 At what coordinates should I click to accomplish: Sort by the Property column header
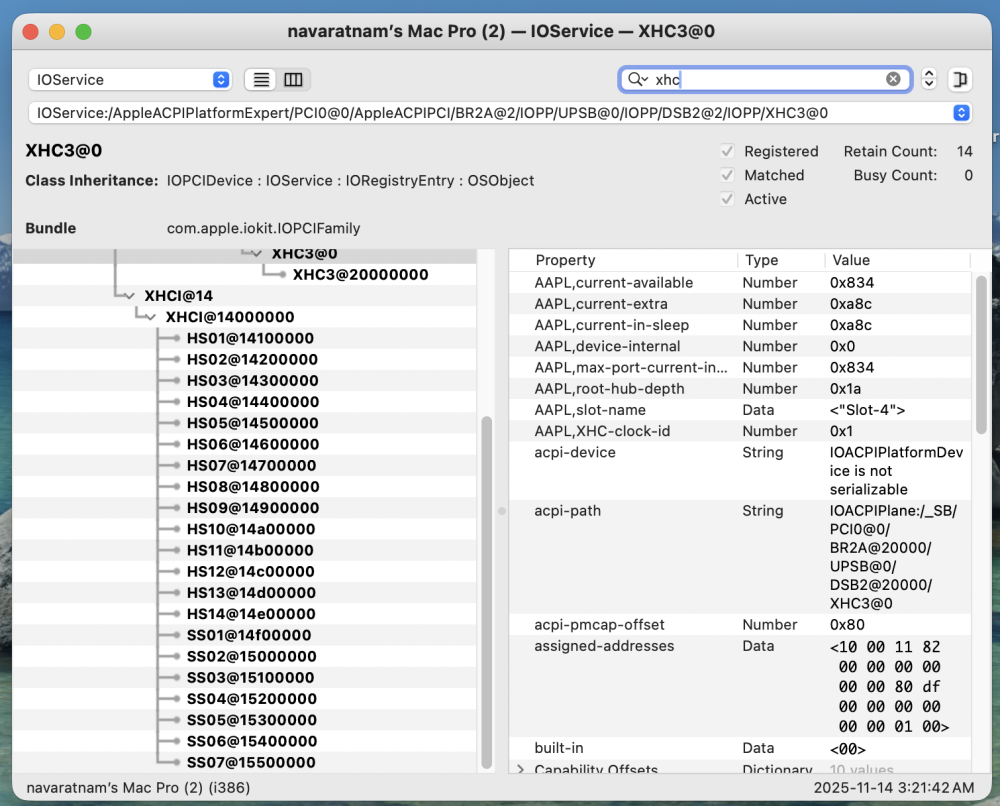point(625,260)
